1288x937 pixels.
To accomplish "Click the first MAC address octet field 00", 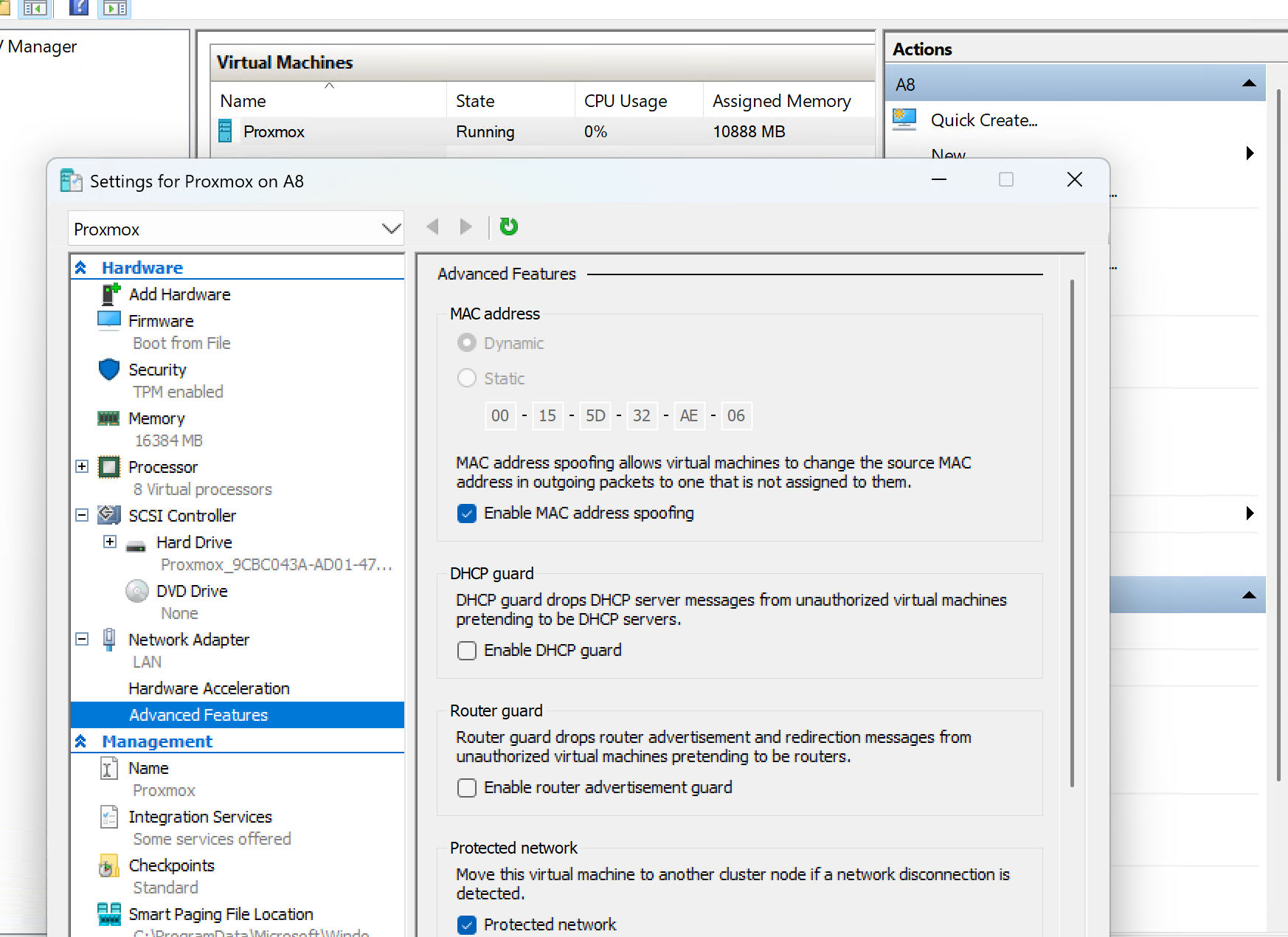I will [x=500, y=415].
